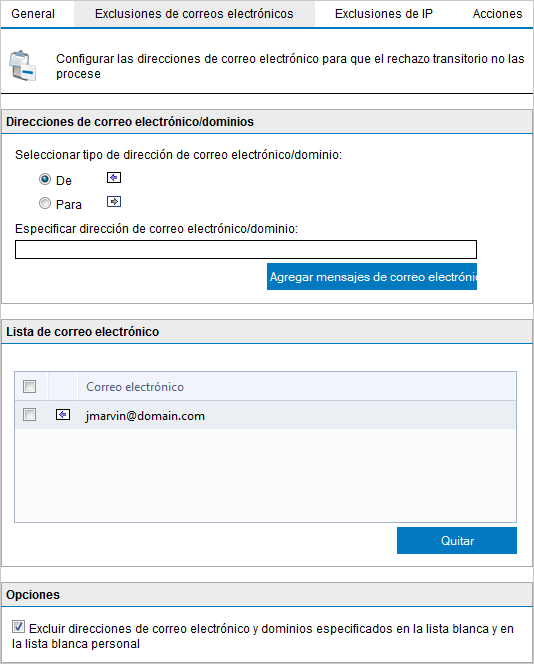Viewport: 534px width, 664px height.
Task: Check the select-all checkbox in list header
Action: 30,386
